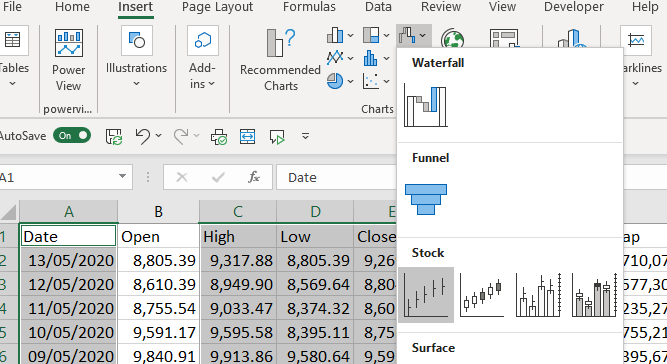Screen dimensions: 667x364
Task: Select the Volume-High-Low-Close stock chart
Action: tap(538, 295)
